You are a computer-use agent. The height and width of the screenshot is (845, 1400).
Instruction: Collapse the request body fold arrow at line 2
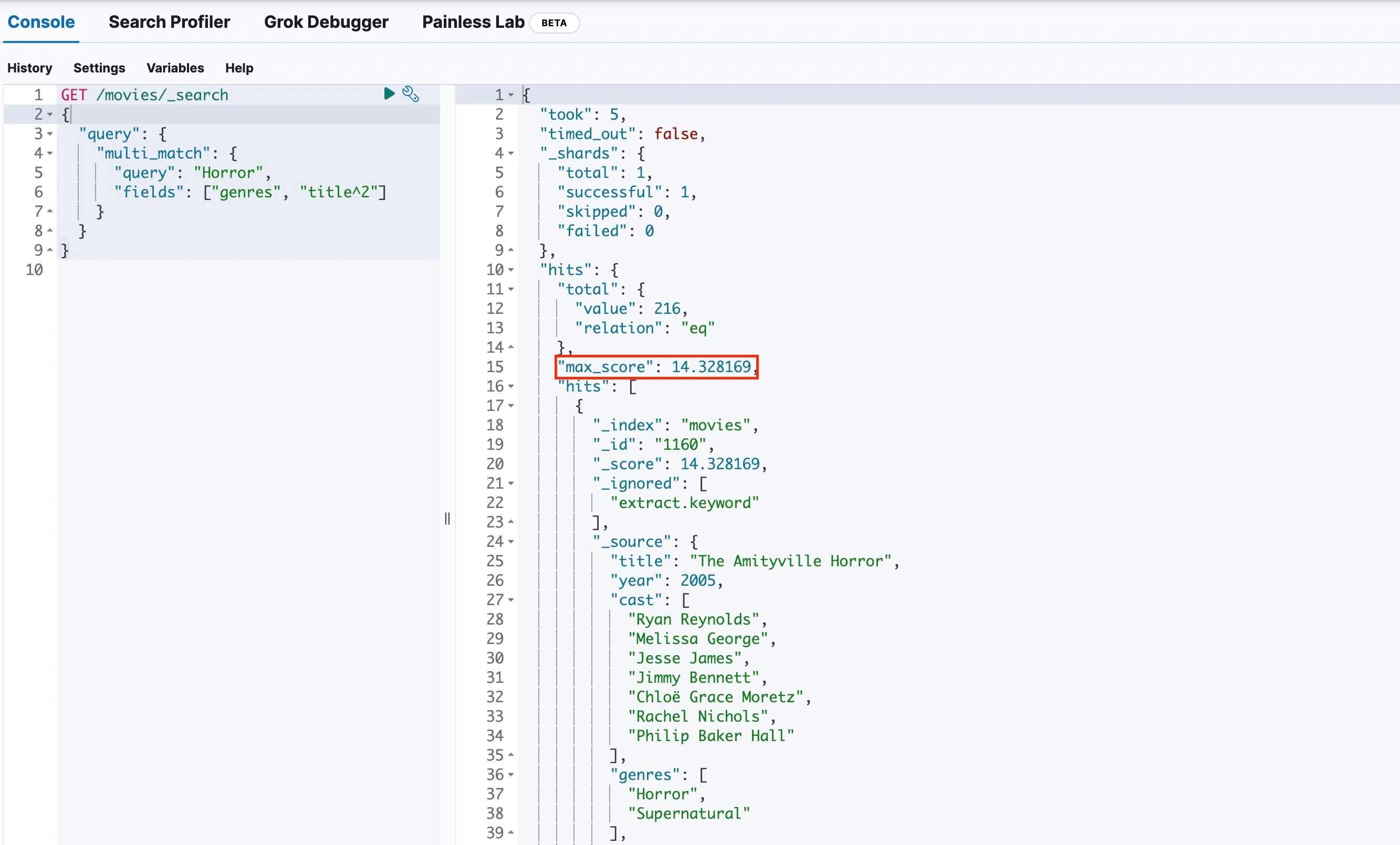(50, 115)
